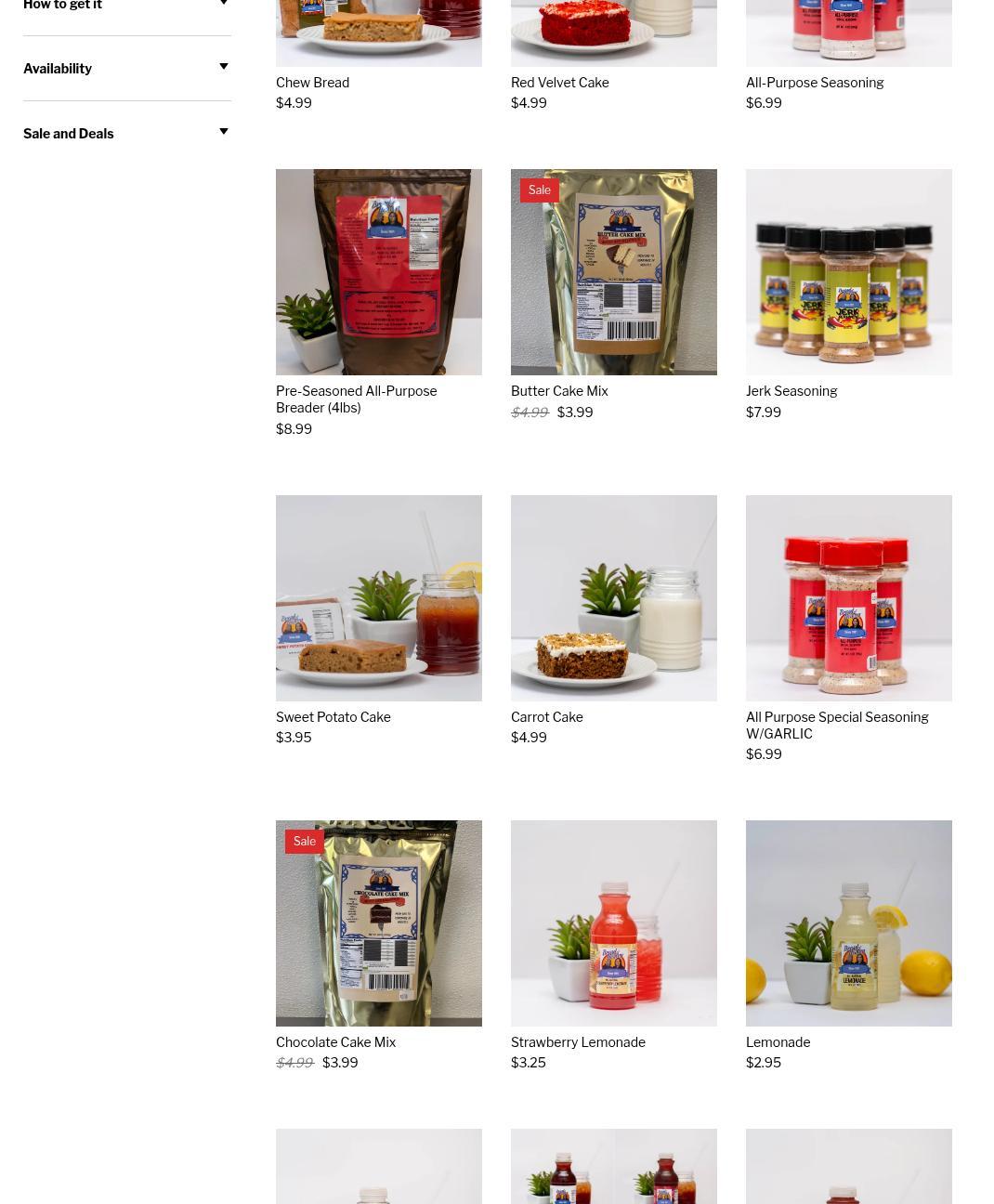Open the Lemonade bottle image
Screen dimensions: 994x1204
tap(849, 923)
